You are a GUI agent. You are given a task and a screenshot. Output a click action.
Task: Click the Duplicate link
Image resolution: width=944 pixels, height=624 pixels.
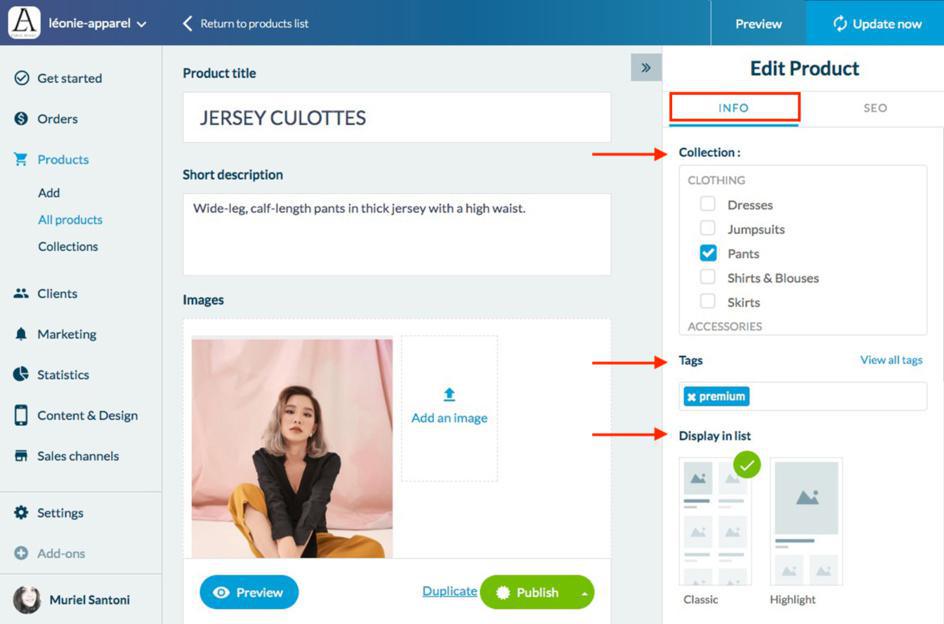(x=449, y=591)
